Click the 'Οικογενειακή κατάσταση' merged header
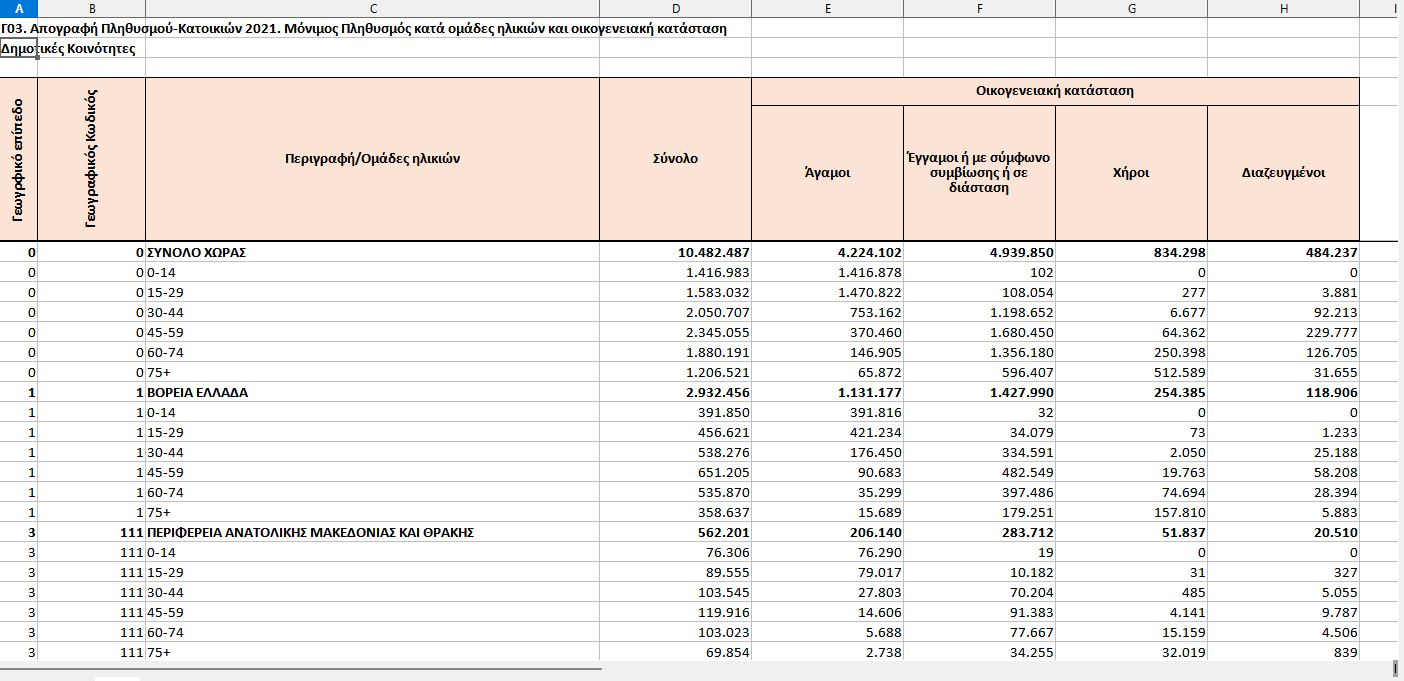 point(1055,91)
